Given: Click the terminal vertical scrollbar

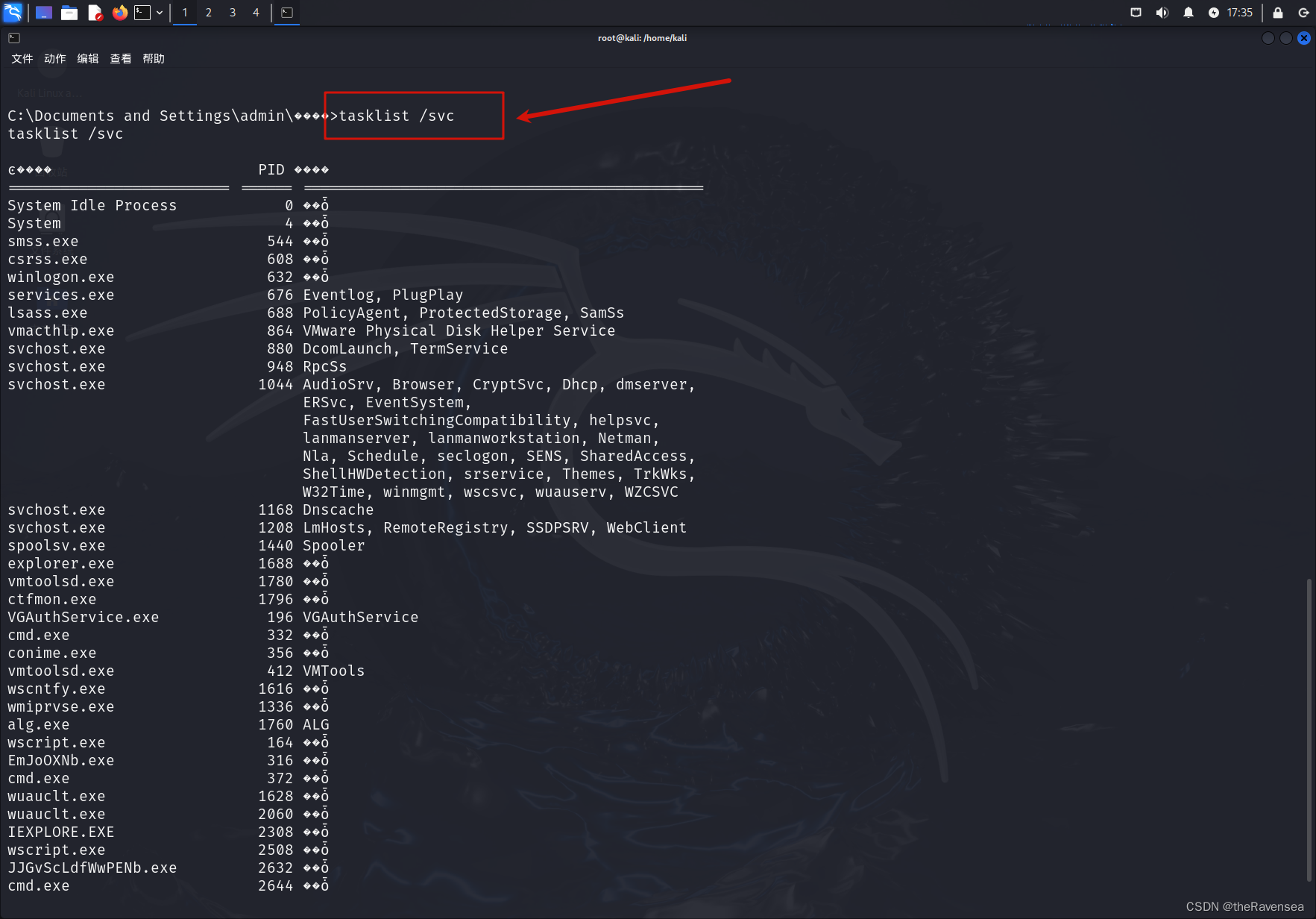Looking at the screenshot, I should pyautogui.click(x=1309, y=730).
